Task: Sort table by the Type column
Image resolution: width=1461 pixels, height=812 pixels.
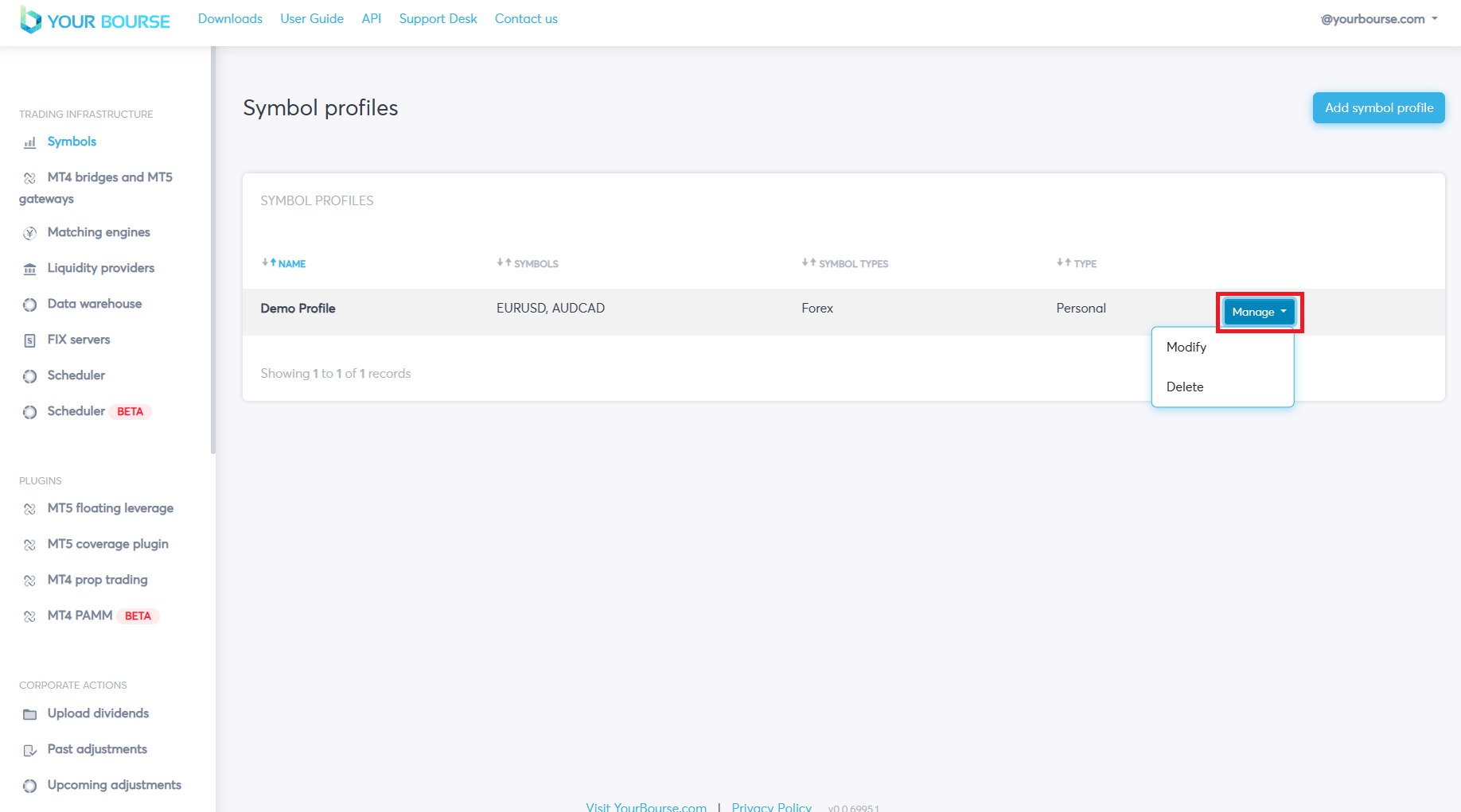Action: tap(1077, 263)
